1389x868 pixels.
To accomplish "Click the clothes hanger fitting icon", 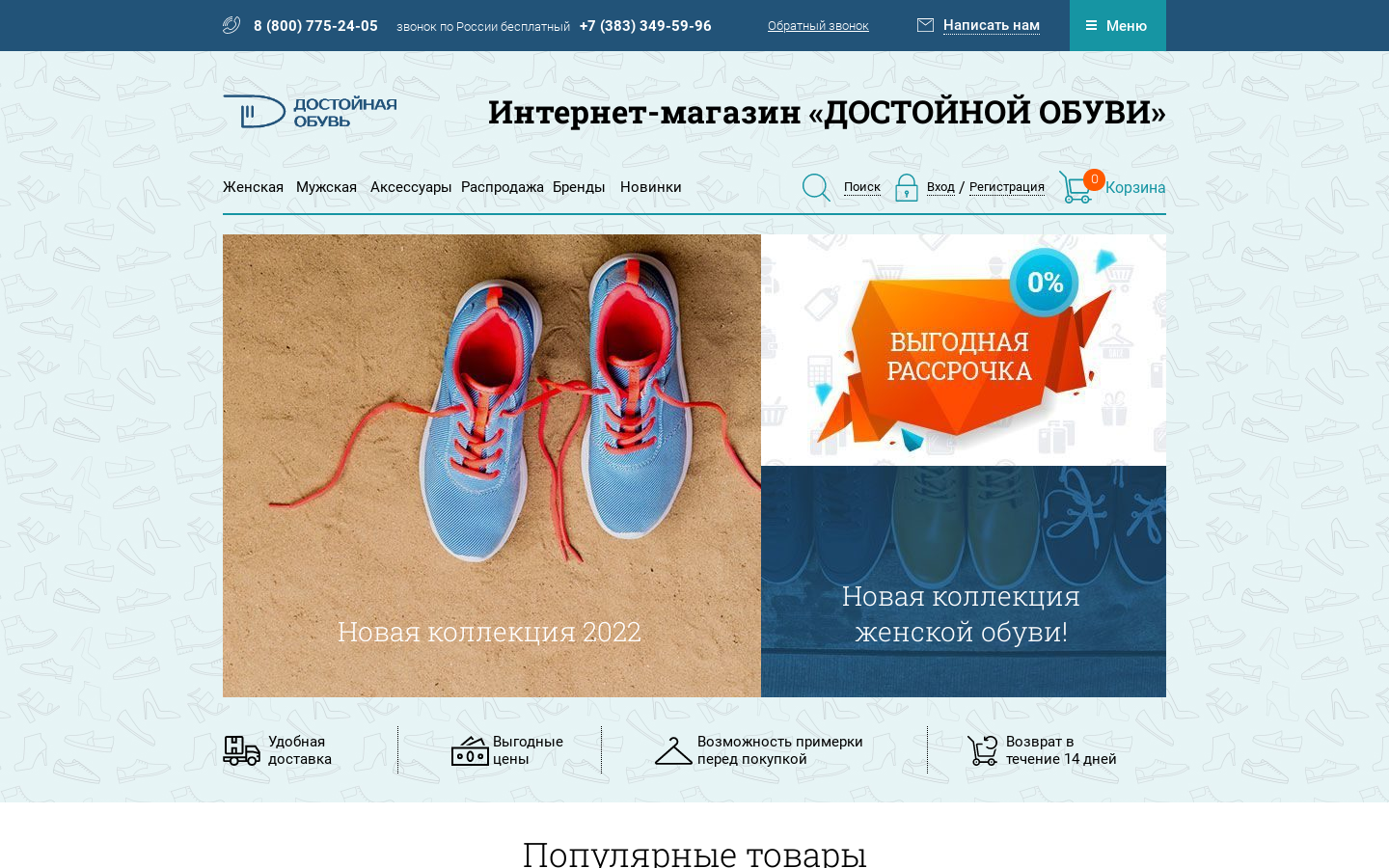I will [673, 751].
